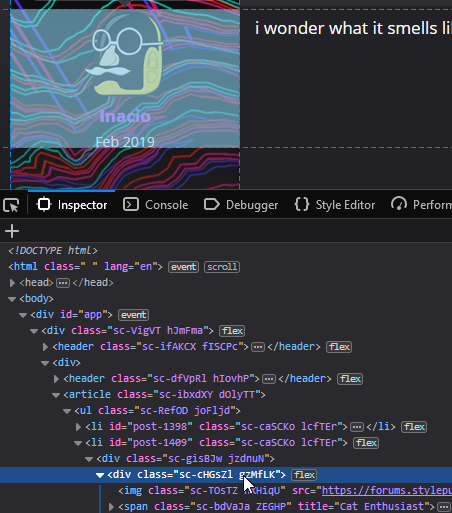Image resolution: width=452 pixels, height=513 pixels.
Task: Click the Style Editor braces icon
Action: click(302, 204)
